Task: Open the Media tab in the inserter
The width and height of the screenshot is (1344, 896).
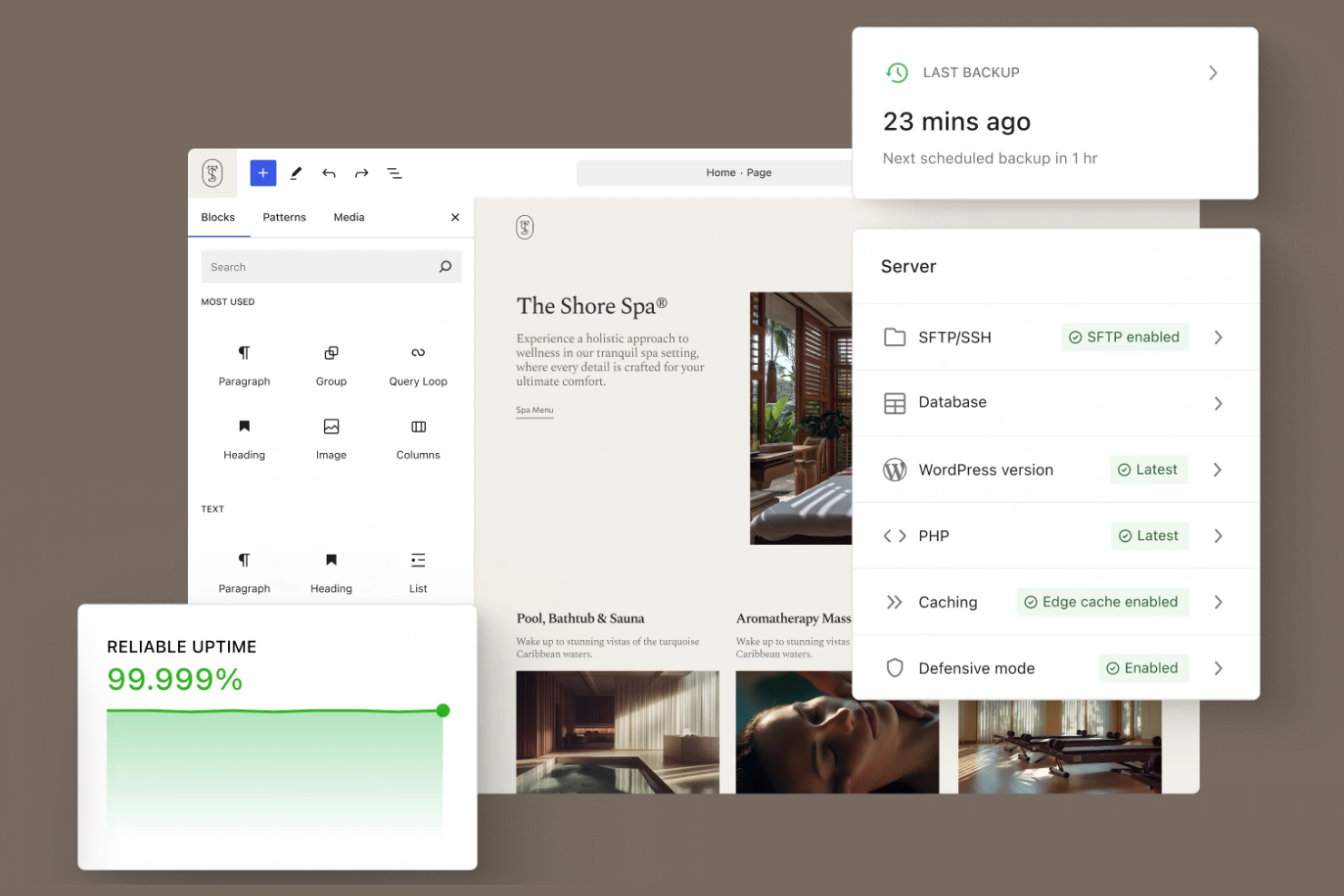Action: (x=349, y=217)
